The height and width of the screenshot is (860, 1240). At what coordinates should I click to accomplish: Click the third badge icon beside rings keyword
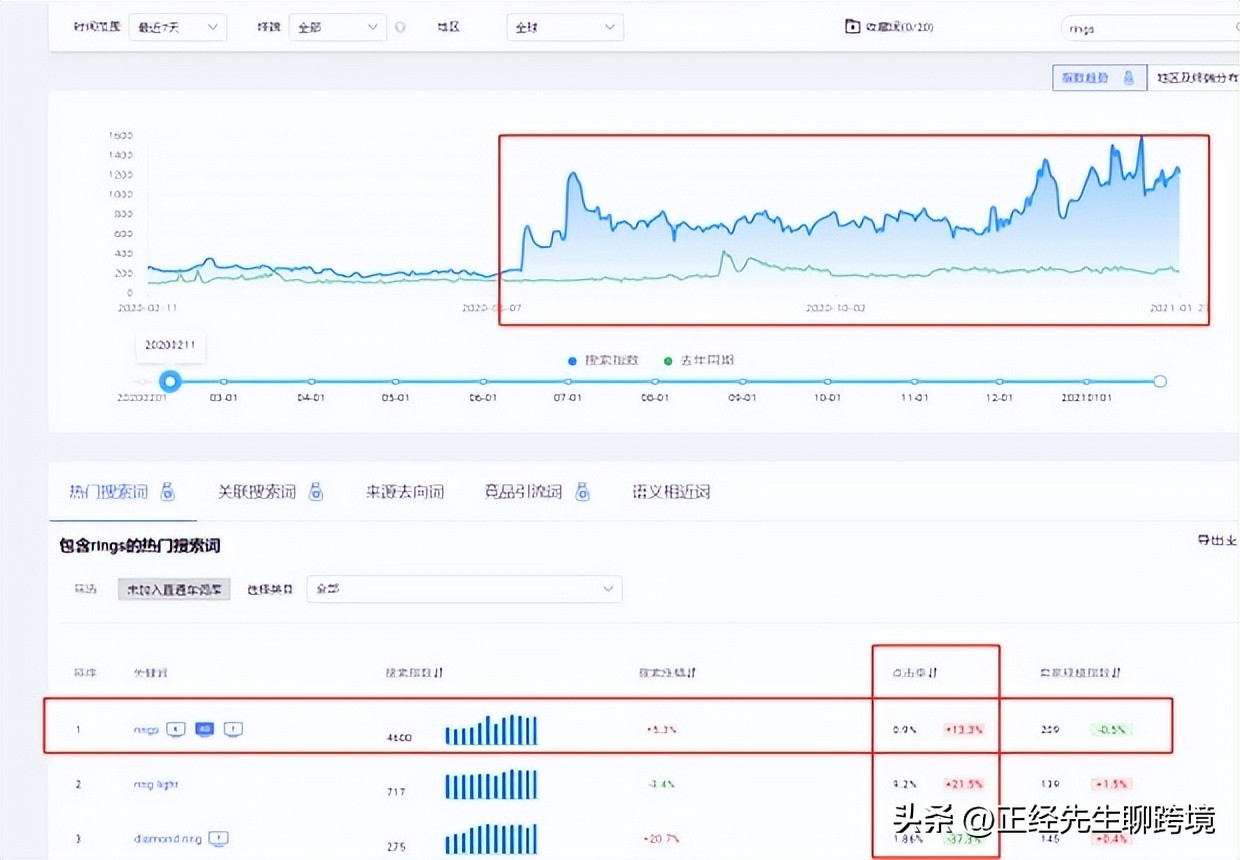point(233,729)
